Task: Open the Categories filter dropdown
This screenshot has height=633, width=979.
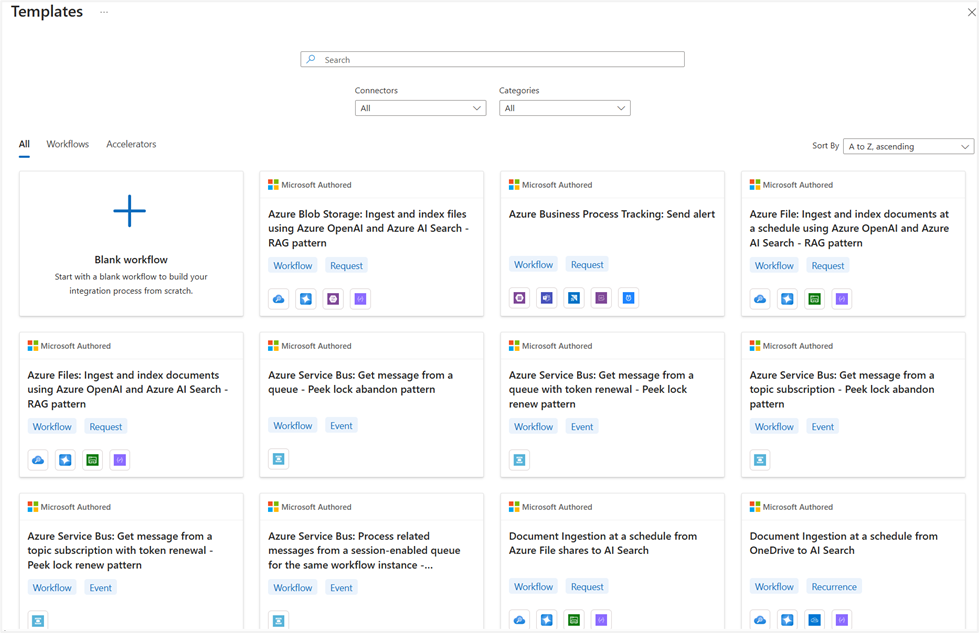Action: (x=564, y=108)
